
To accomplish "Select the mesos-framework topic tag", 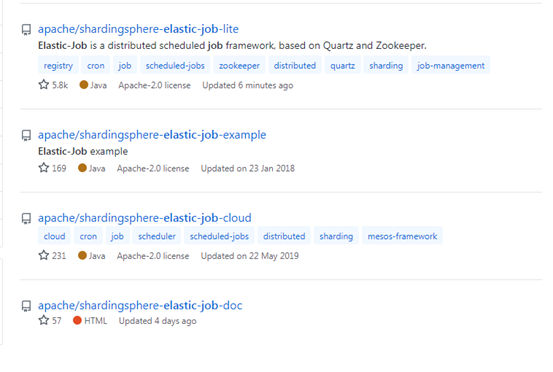I will coord(402,236).
